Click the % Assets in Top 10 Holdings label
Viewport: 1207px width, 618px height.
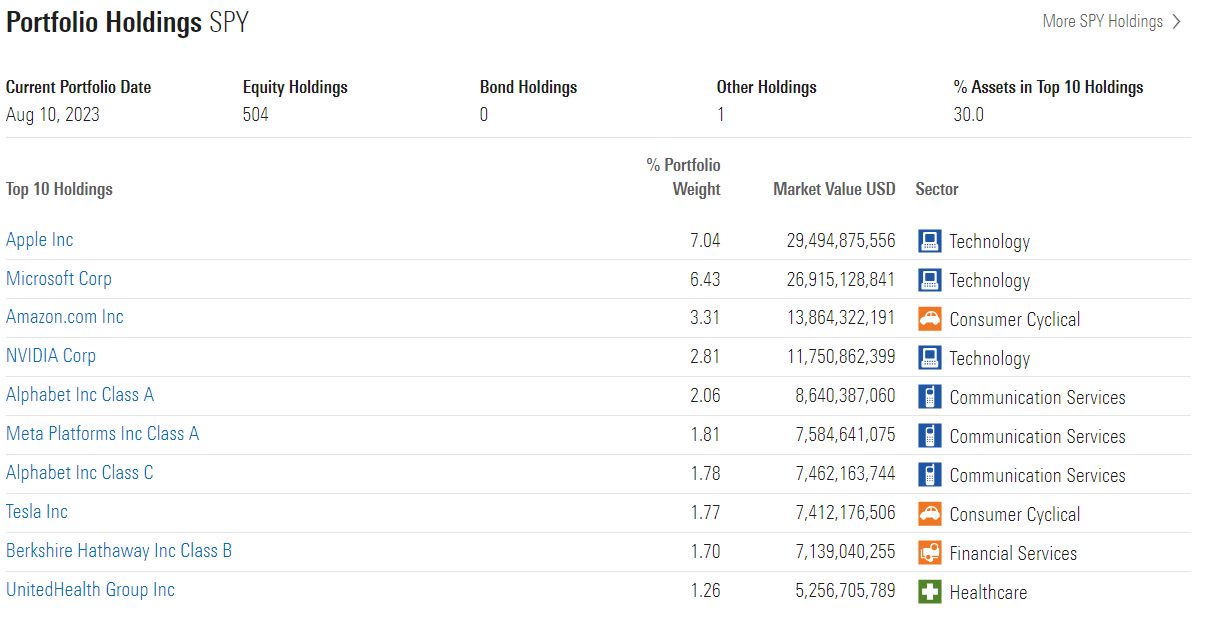click(x=1049, y=87)
